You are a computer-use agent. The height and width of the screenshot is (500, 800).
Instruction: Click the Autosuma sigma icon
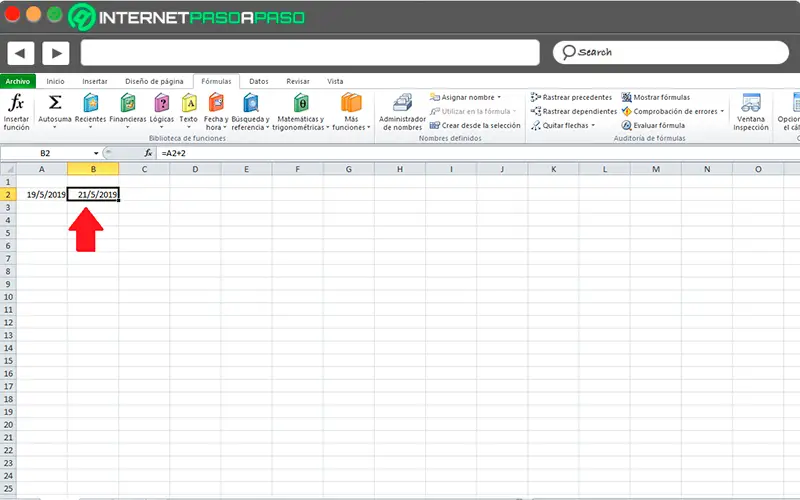pyautogui.click(x=55, y=103)
